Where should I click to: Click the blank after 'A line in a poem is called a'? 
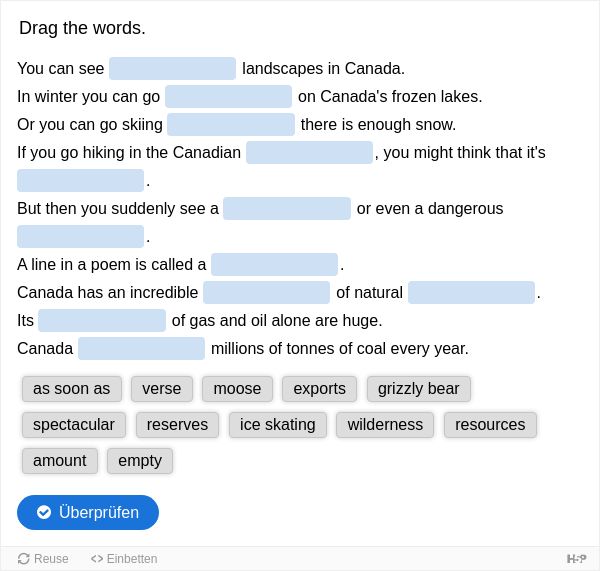point(274,264)
